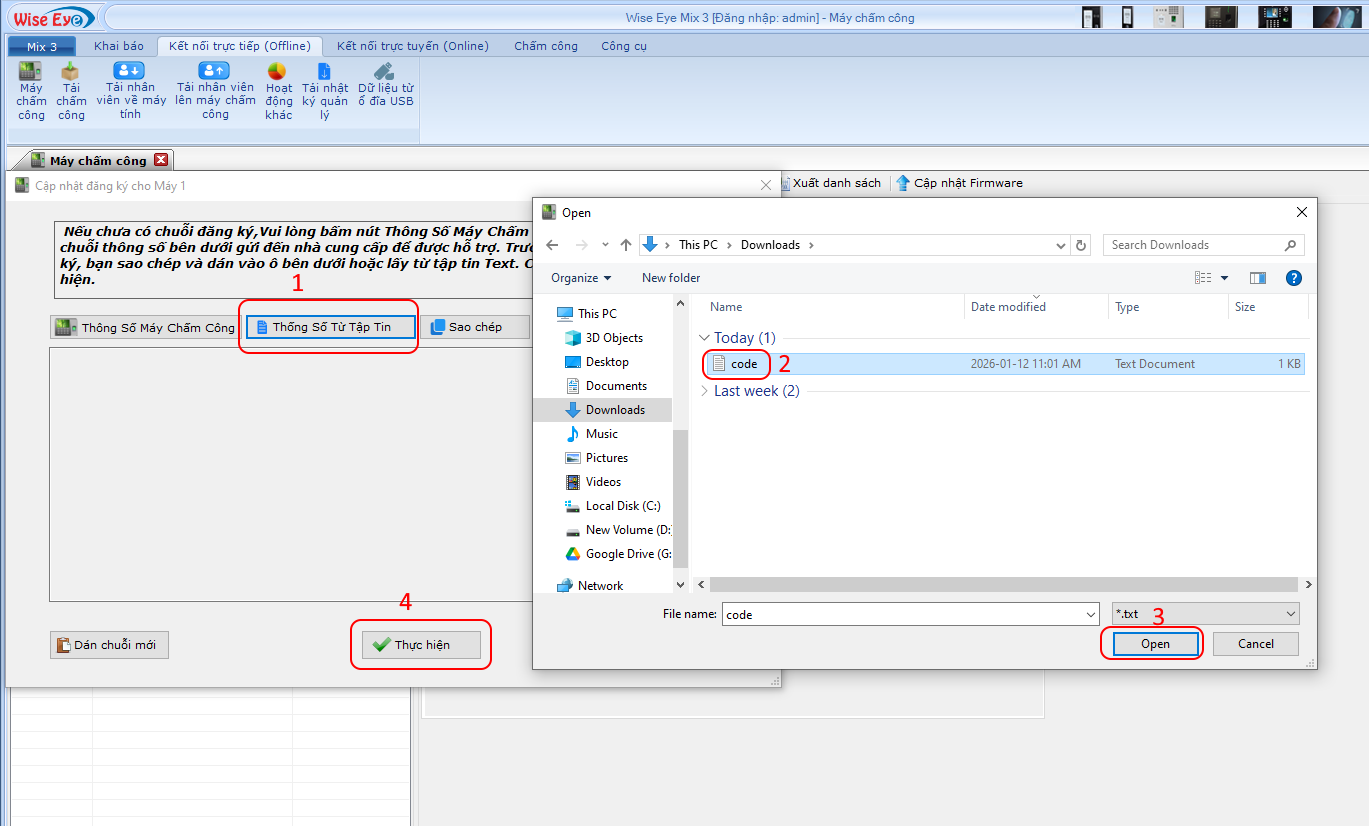
Task: Click the File name input field
Action: (908, 614)
